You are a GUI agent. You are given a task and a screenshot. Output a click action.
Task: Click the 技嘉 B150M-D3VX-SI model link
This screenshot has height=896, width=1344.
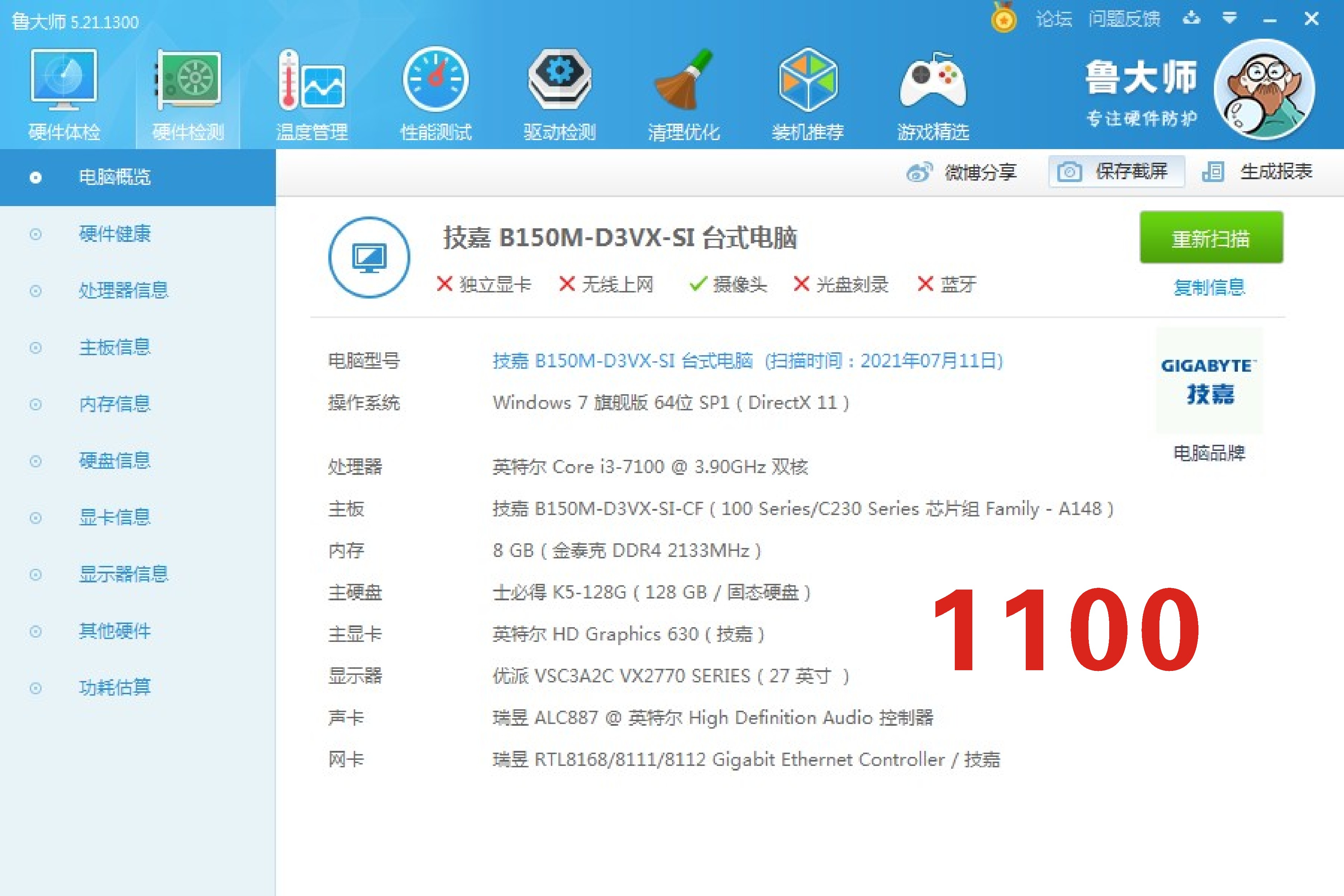point(748,361)
